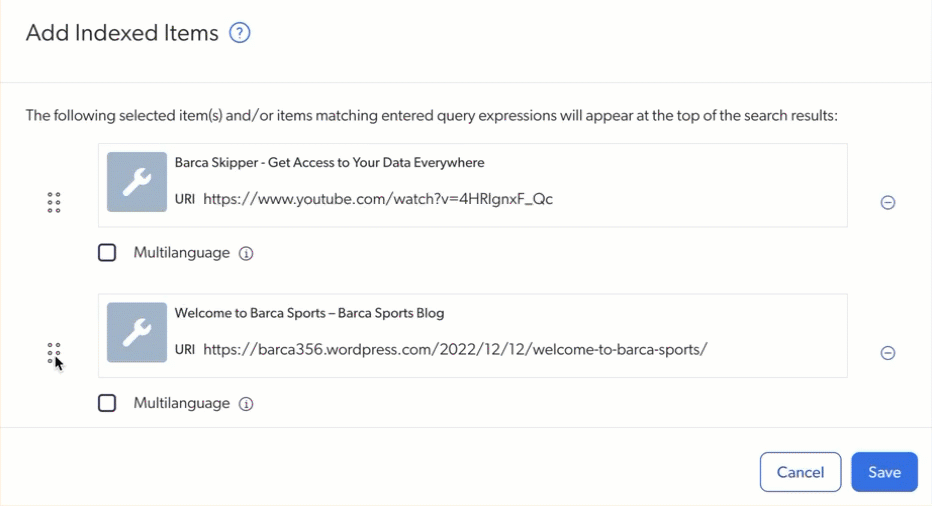
Task: Show Multilanguage info for the WordPress item
Action: point(245,404)
